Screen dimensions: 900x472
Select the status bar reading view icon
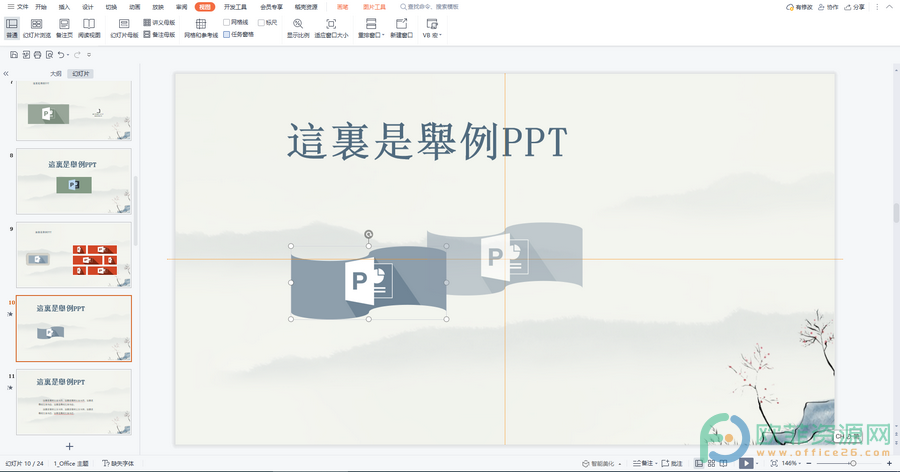723,463
